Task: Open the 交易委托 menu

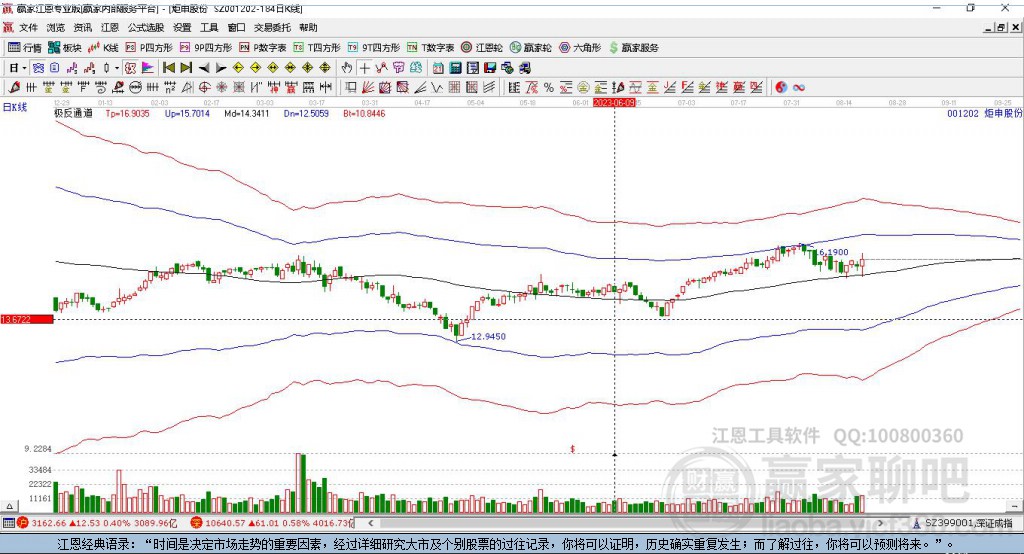Action: coord(272,27)
